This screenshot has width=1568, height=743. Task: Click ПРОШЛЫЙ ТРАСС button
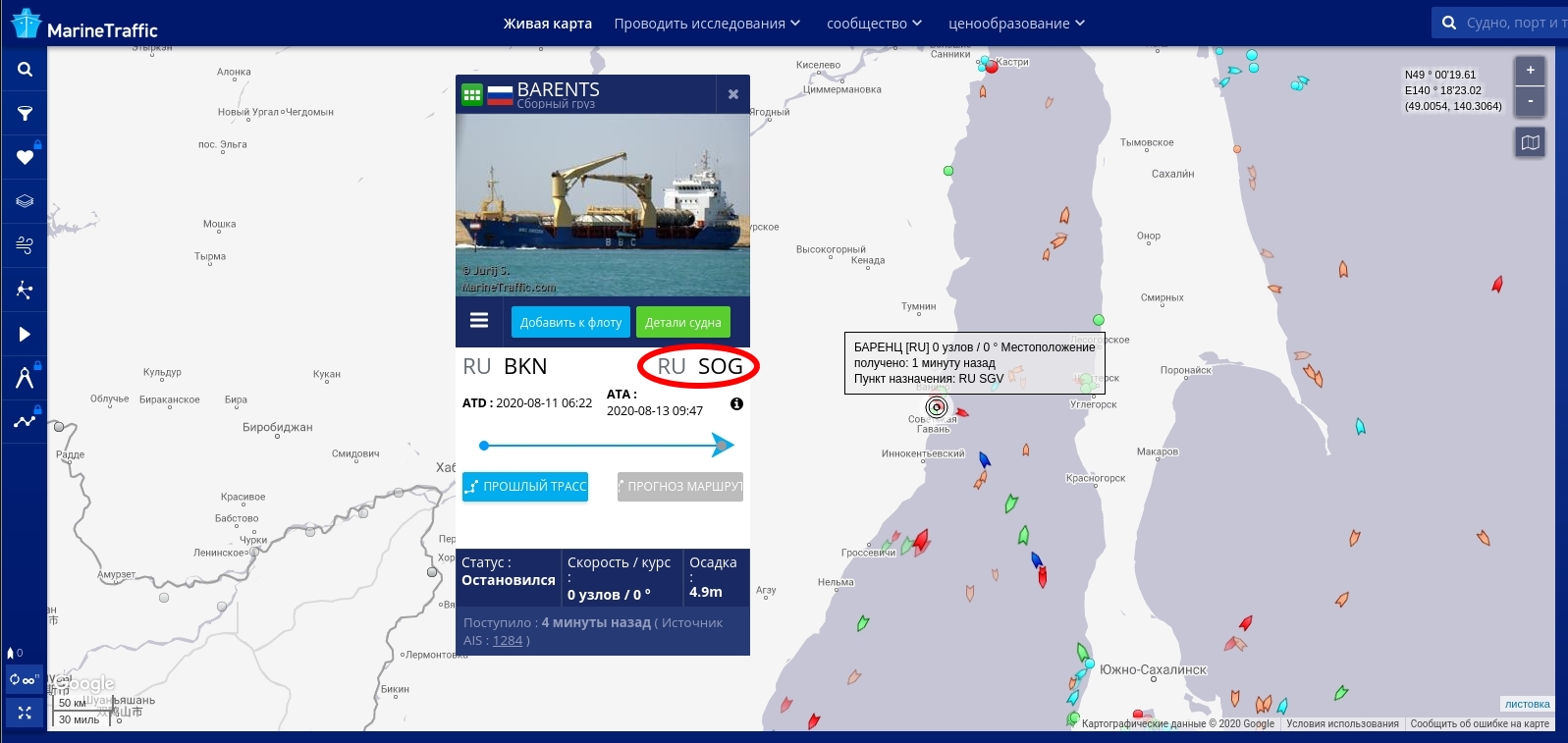(525, 486)
